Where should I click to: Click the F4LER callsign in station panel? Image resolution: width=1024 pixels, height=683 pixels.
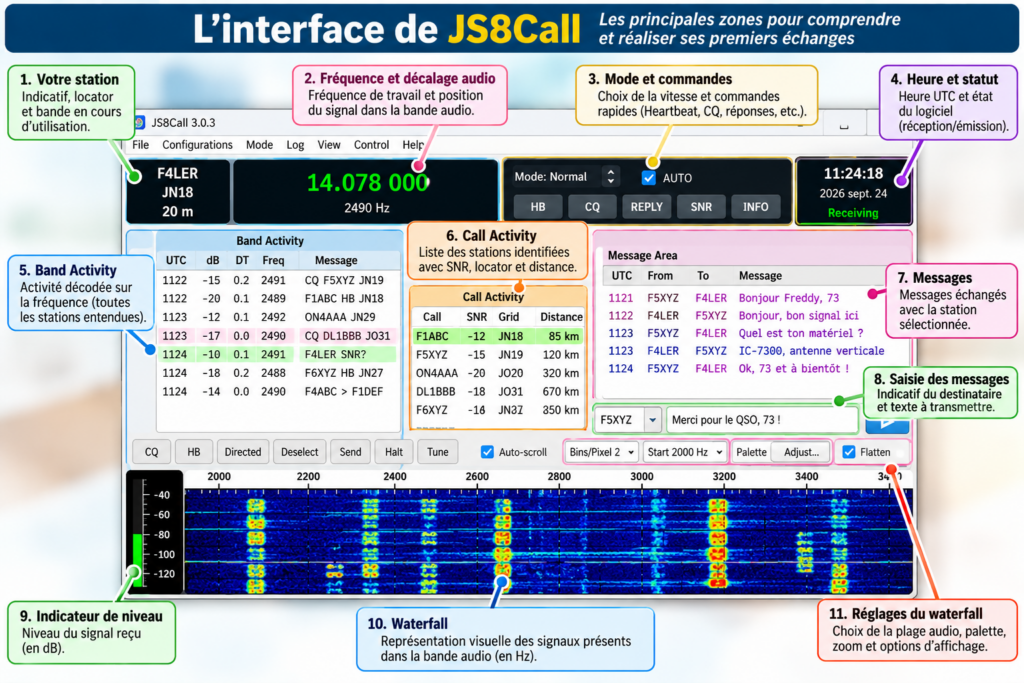pyautogui.click(x=178, y=174)
